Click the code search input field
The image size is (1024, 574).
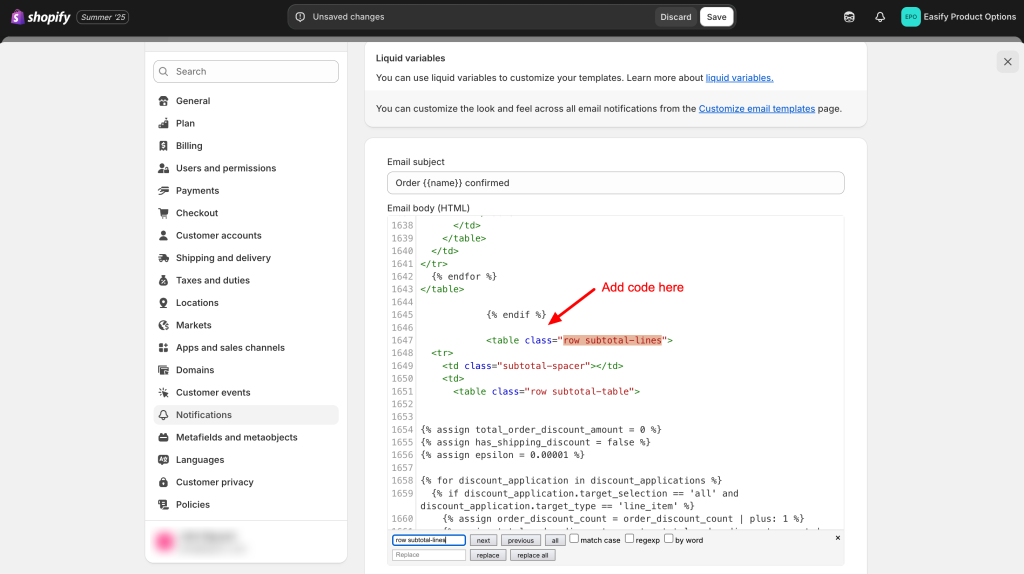click(428, 540)
